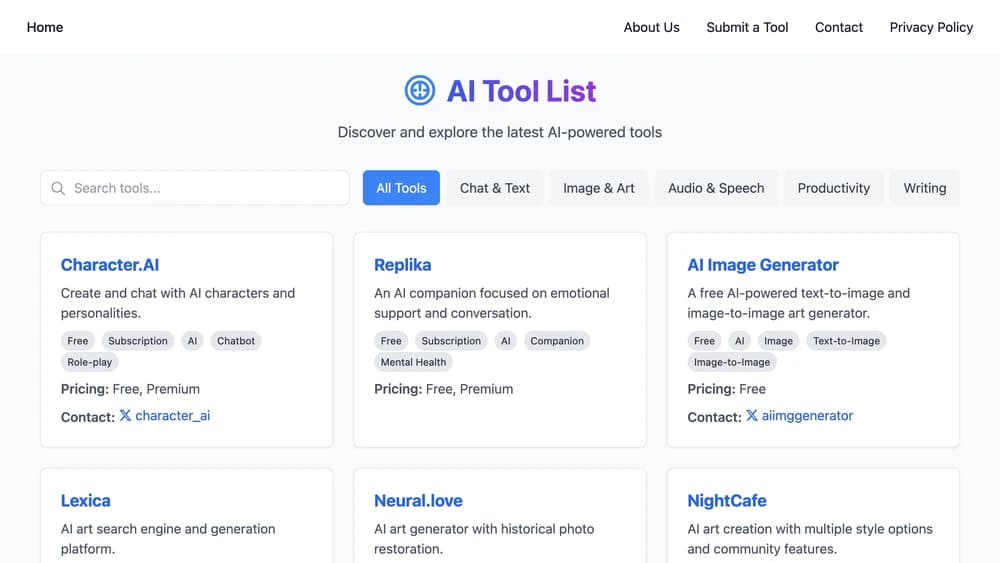This screenshot has height=563, width=1000.
Task: Click Free tag on Replika card
Action: point(391,340)
